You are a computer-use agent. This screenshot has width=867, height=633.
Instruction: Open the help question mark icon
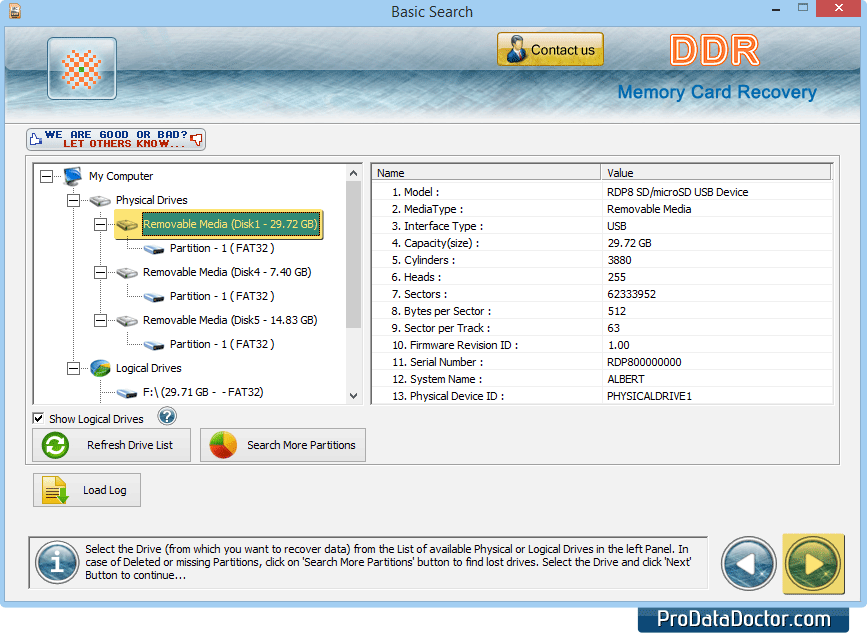coord(167,416)
